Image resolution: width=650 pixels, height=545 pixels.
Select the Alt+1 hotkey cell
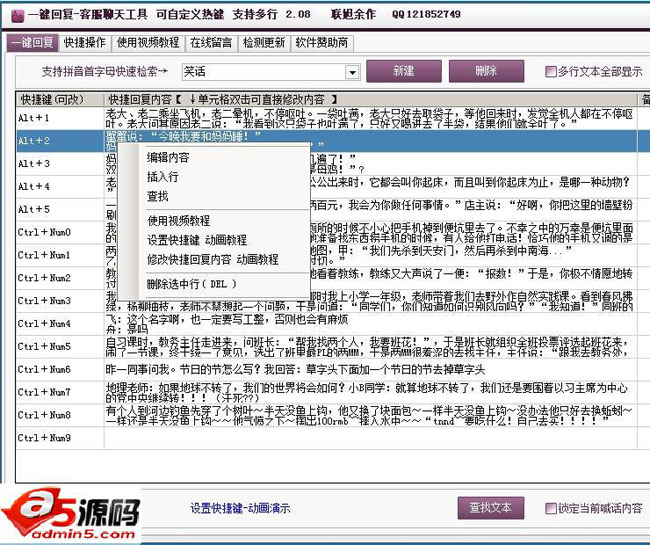pyautogui.click(x=60, y=118)
